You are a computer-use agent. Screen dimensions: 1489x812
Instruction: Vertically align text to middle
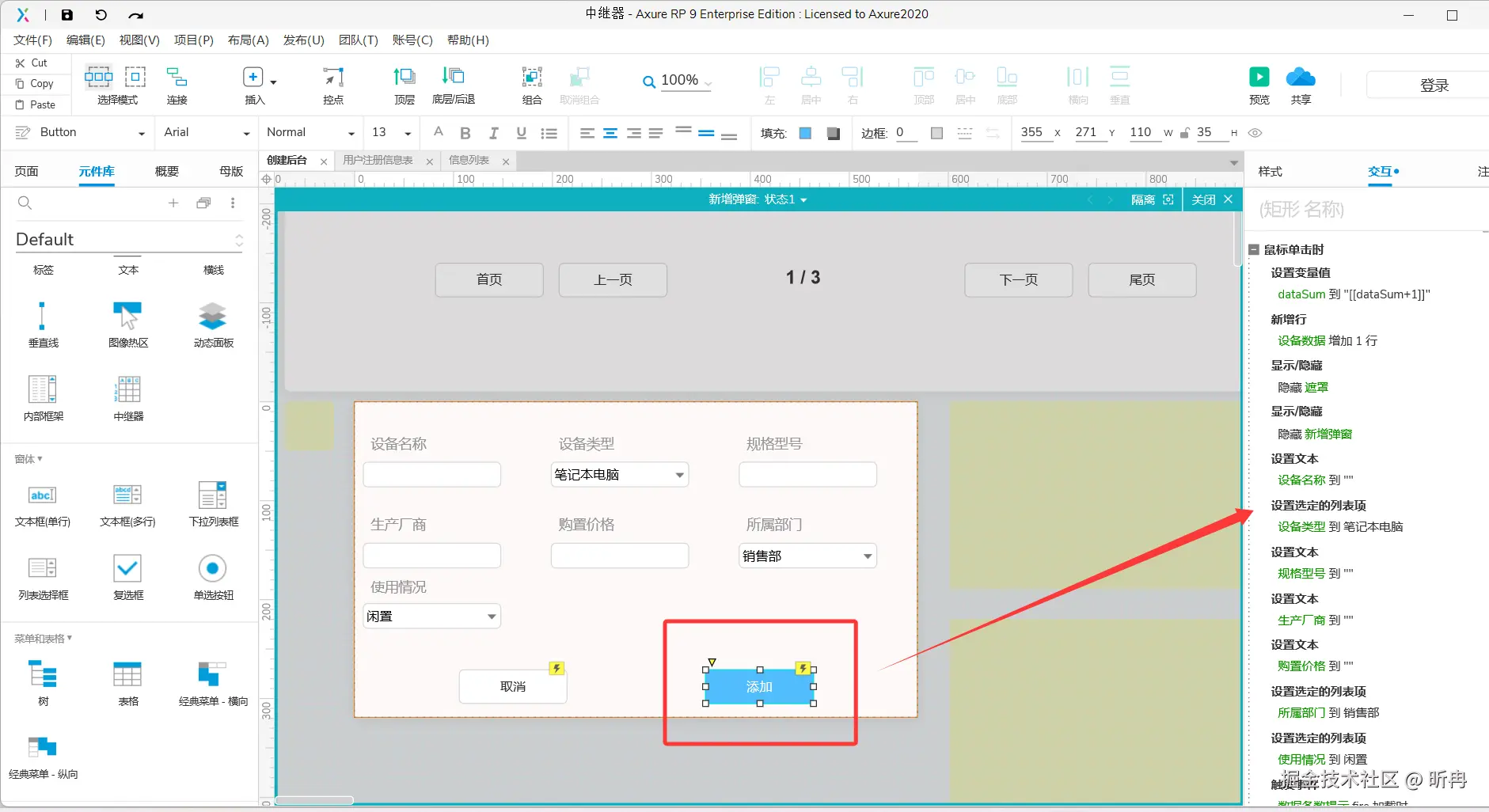coord(707,133)
